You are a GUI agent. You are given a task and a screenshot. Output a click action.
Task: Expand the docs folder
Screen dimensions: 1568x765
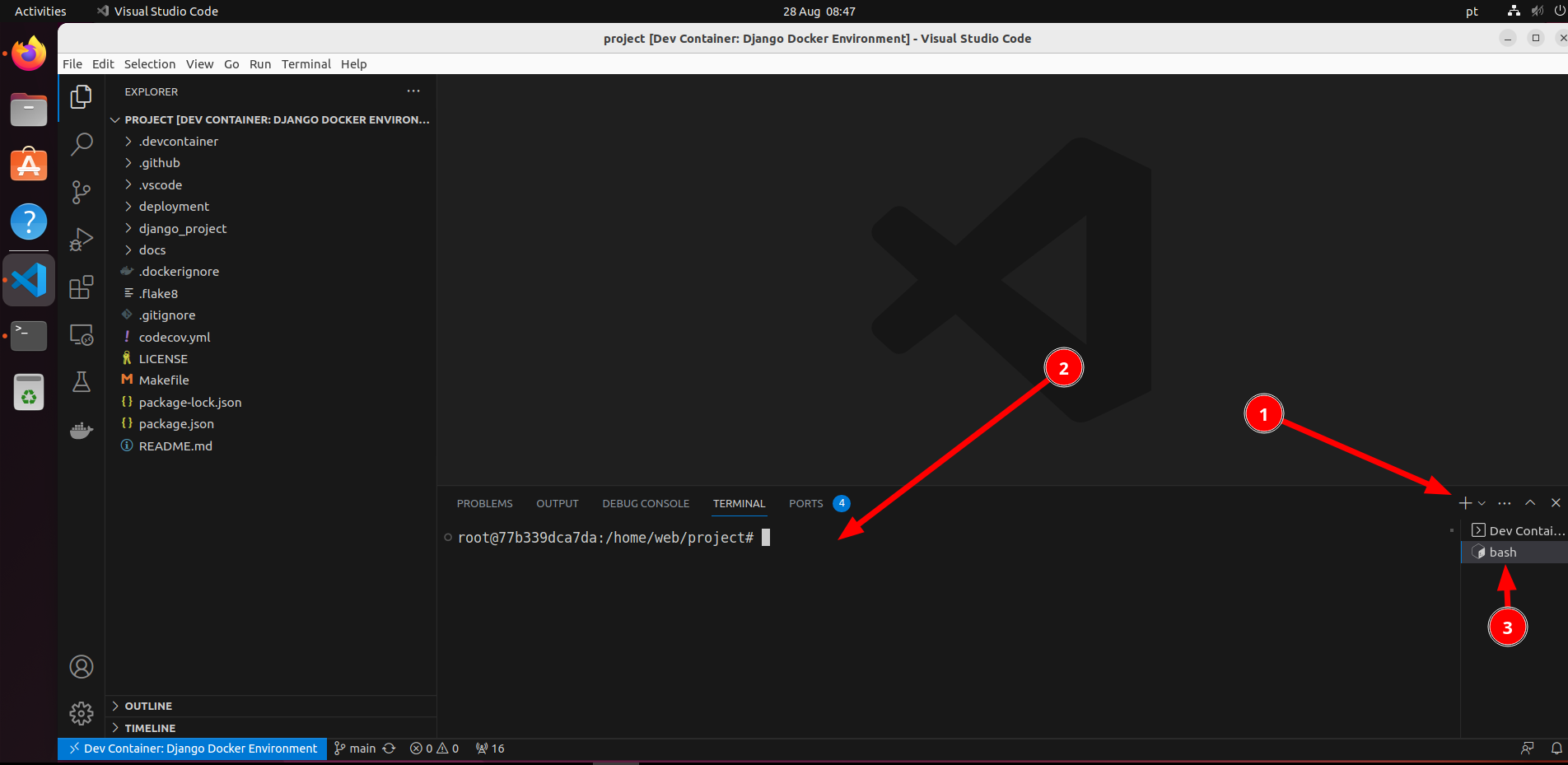point(271,250)
